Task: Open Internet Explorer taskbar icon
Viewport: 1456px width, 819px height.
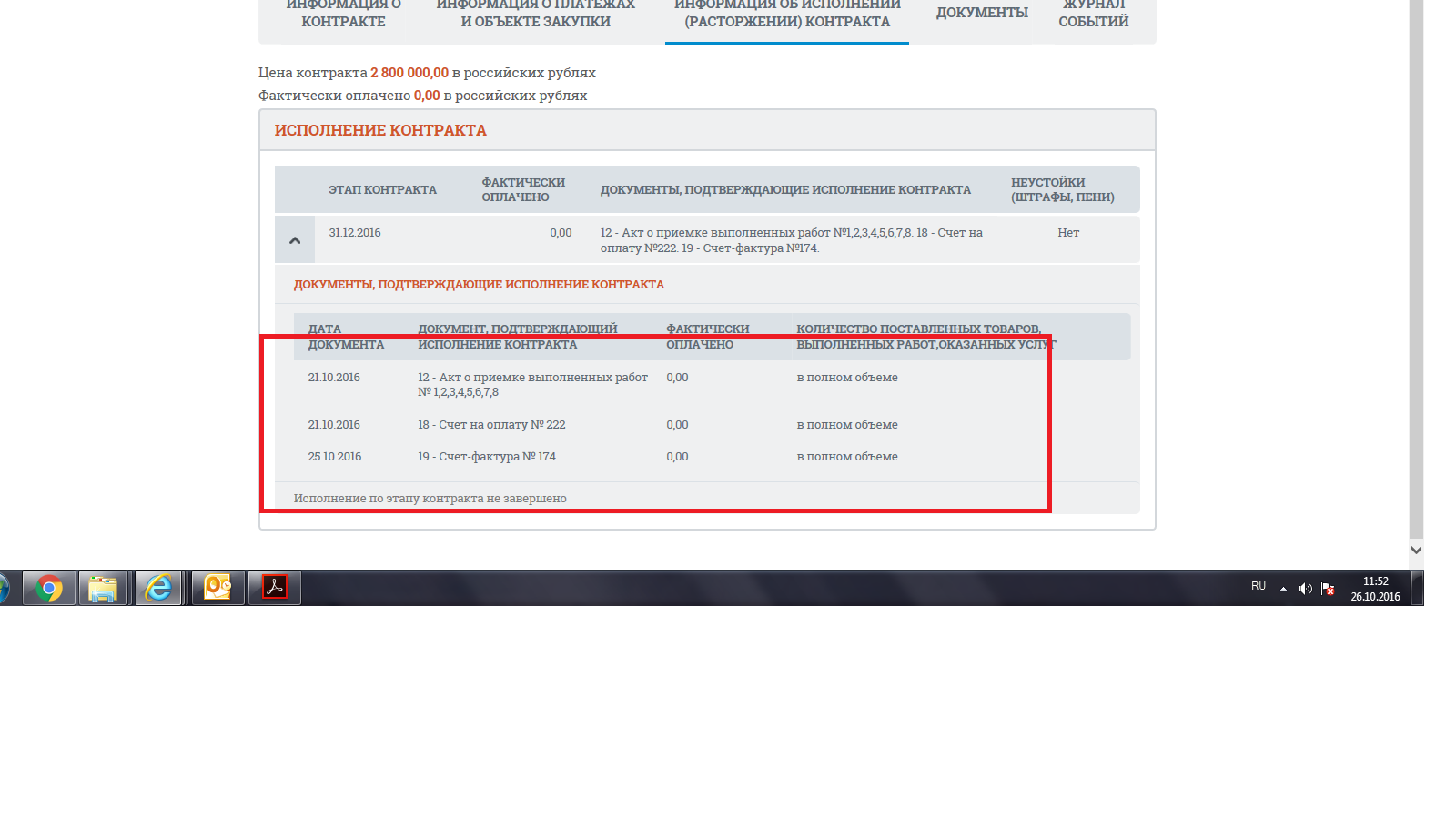Action: (x=158, y=589)
